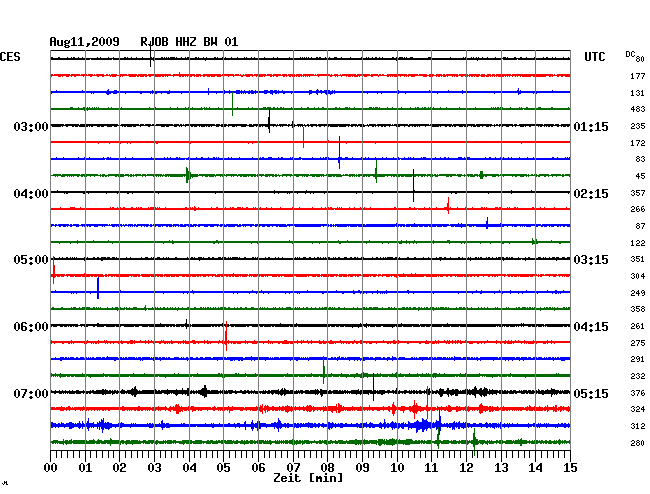The image size is (650, 494).
Task: Click the Zeit [min] axis title
Action: [x=308, y=478]
